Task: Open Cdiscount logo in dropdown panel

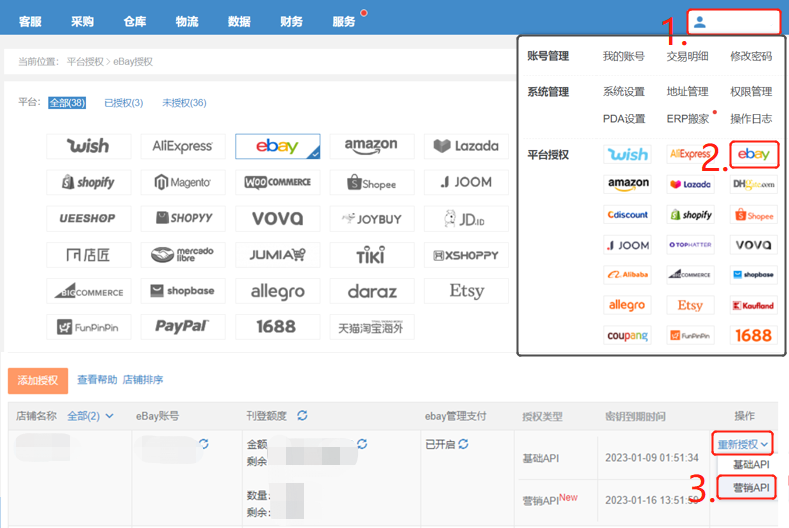Action: 627,214
